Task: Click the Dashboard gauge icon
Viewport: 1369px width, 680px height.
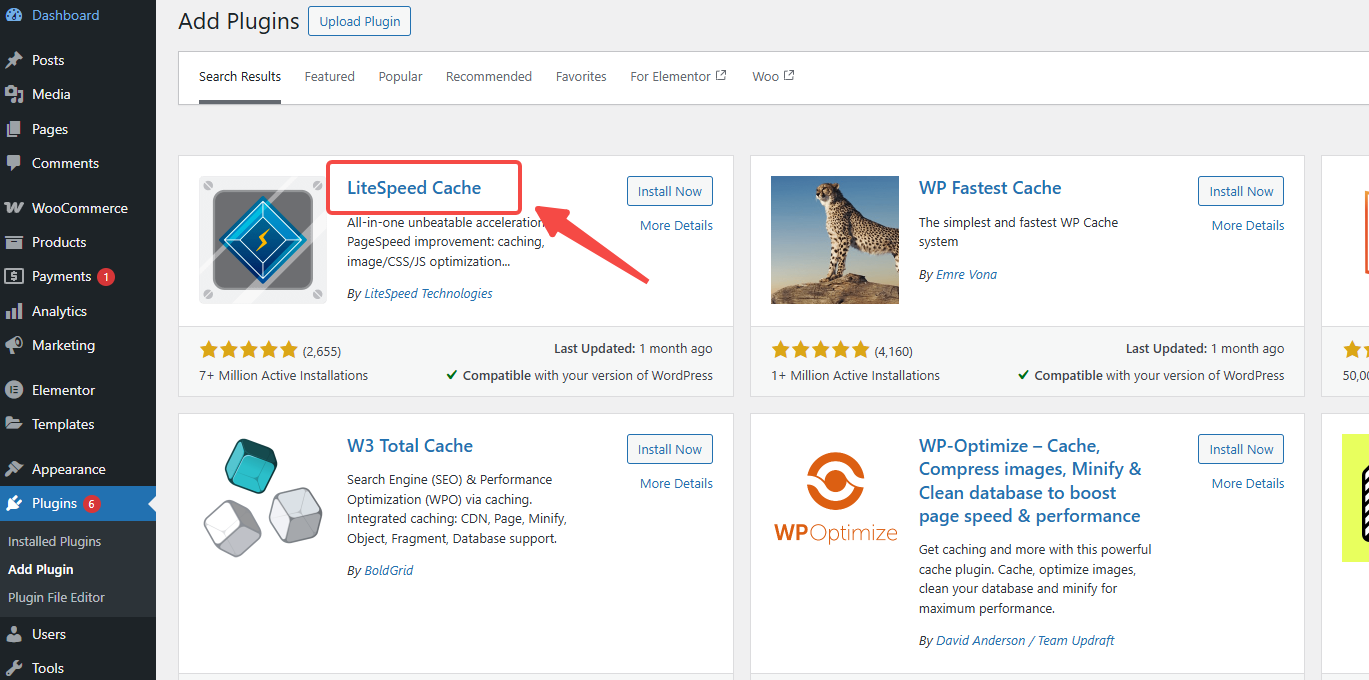Action: coord(14,15)
